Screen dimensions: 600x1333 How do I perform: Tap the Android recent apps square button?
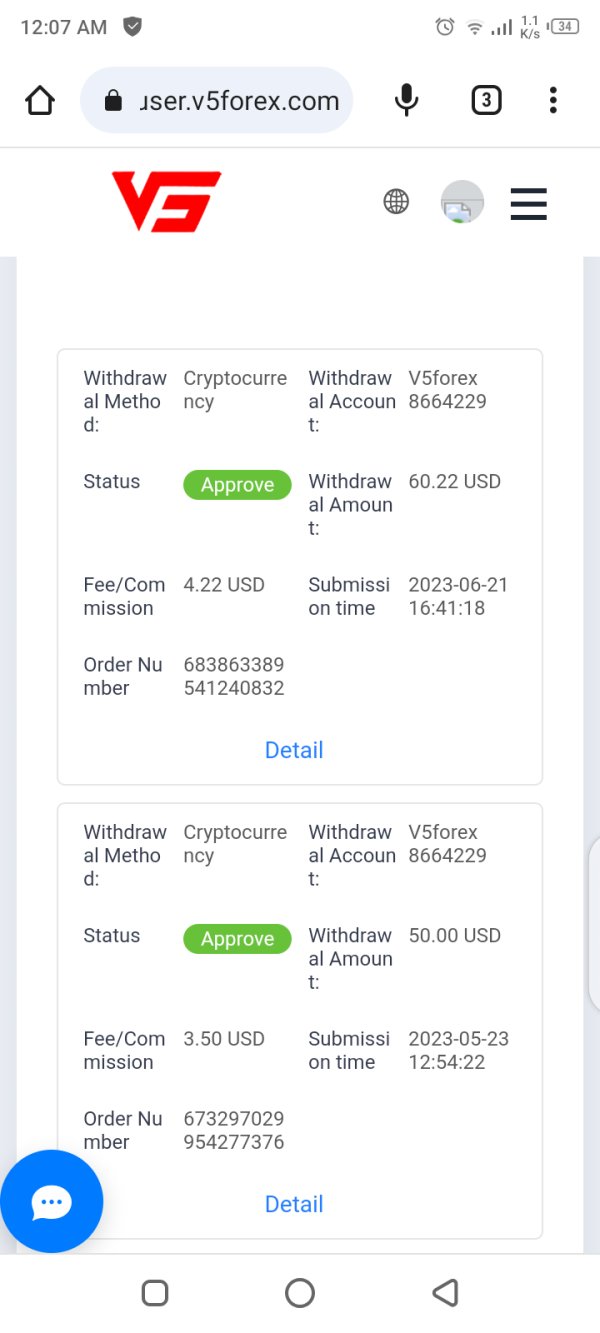click(155, 1293)
